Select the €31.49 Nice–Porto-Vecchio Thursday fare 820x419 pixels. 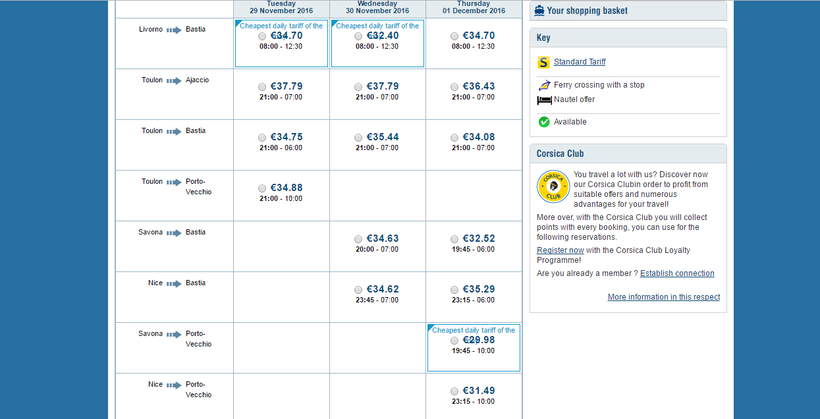click(x=455, y=391)
